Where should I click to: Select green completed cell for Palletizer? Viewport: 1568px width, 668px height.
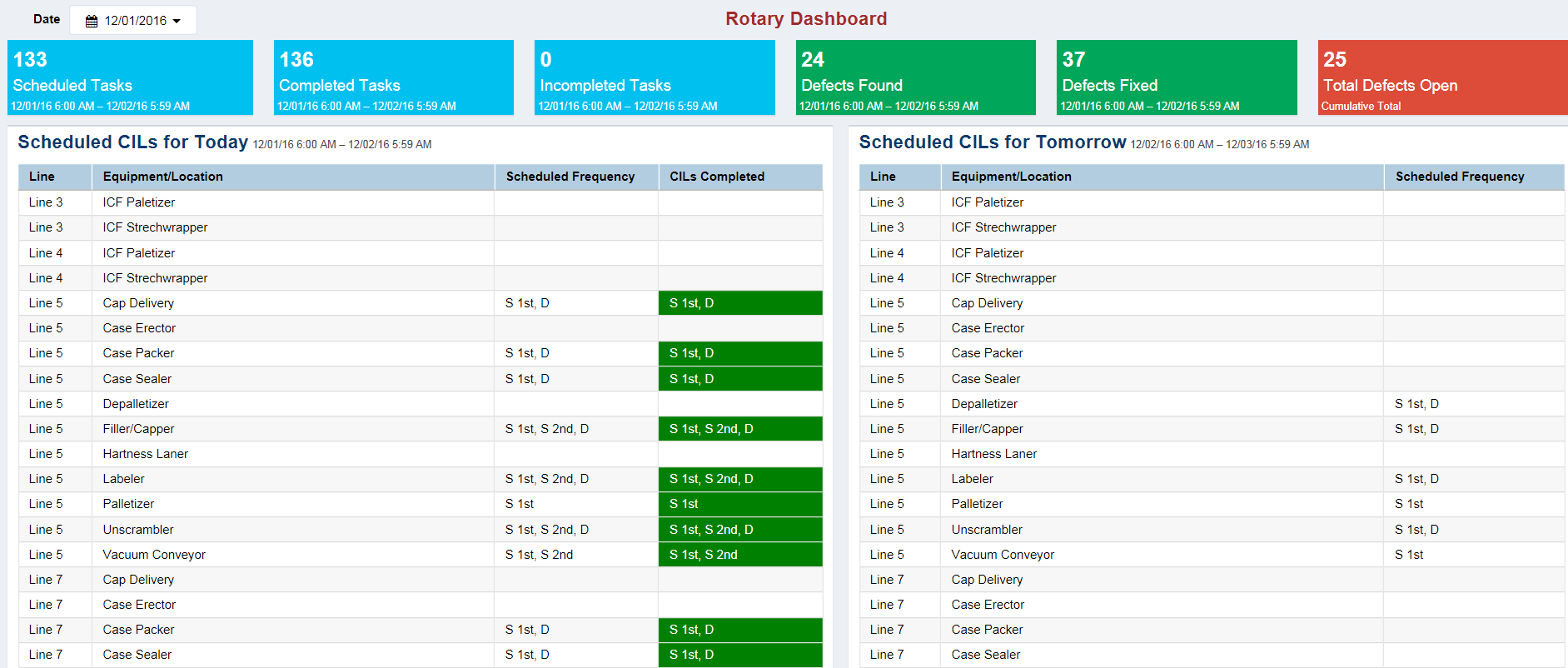[740, 504]
